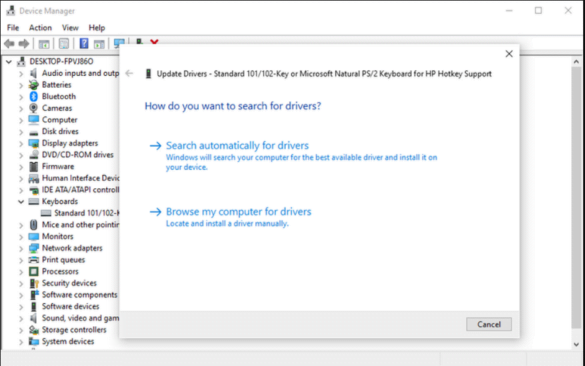Click the Cancel button

489,324
